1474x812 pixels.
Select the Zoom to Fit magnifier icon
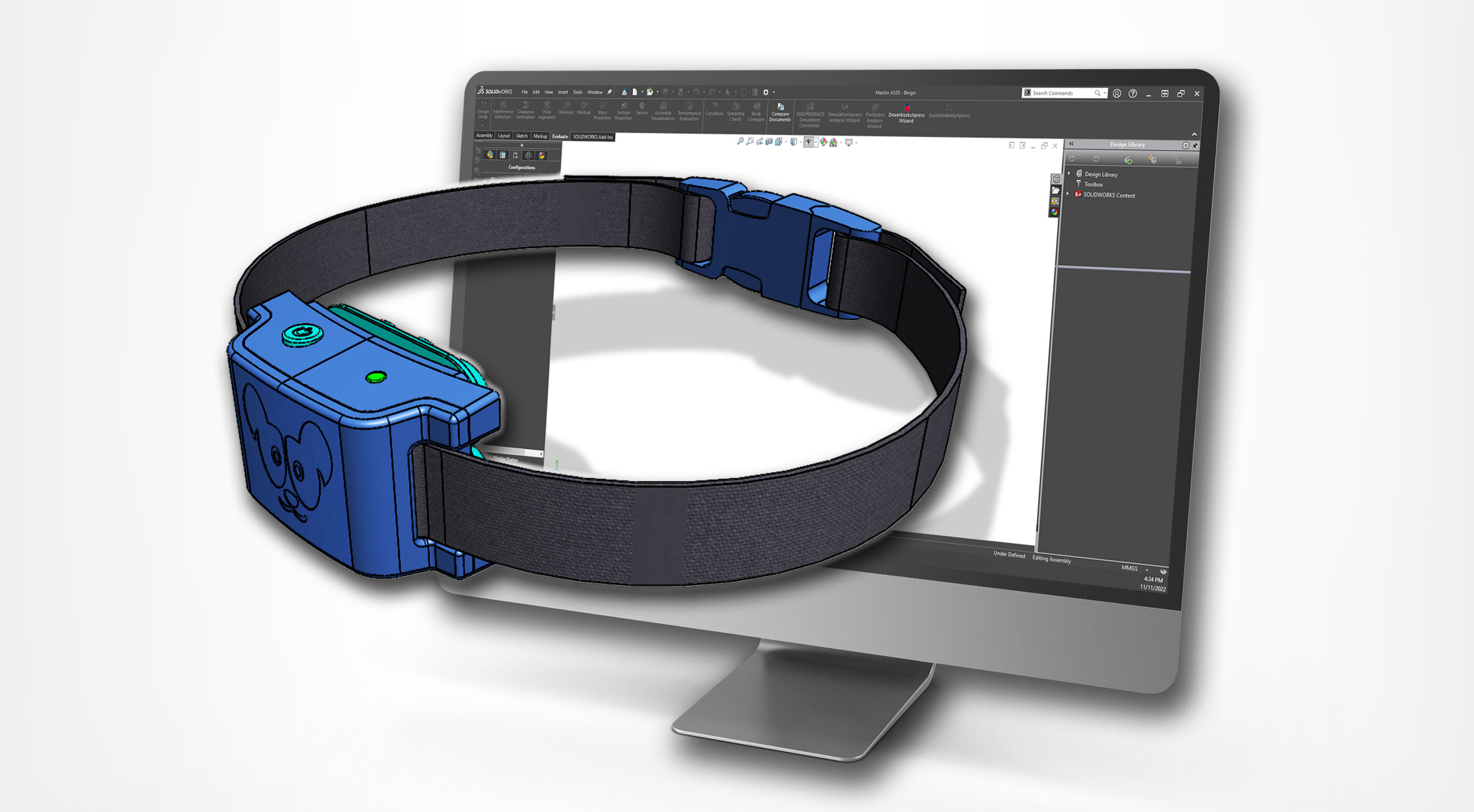click(x=740, y=141)
